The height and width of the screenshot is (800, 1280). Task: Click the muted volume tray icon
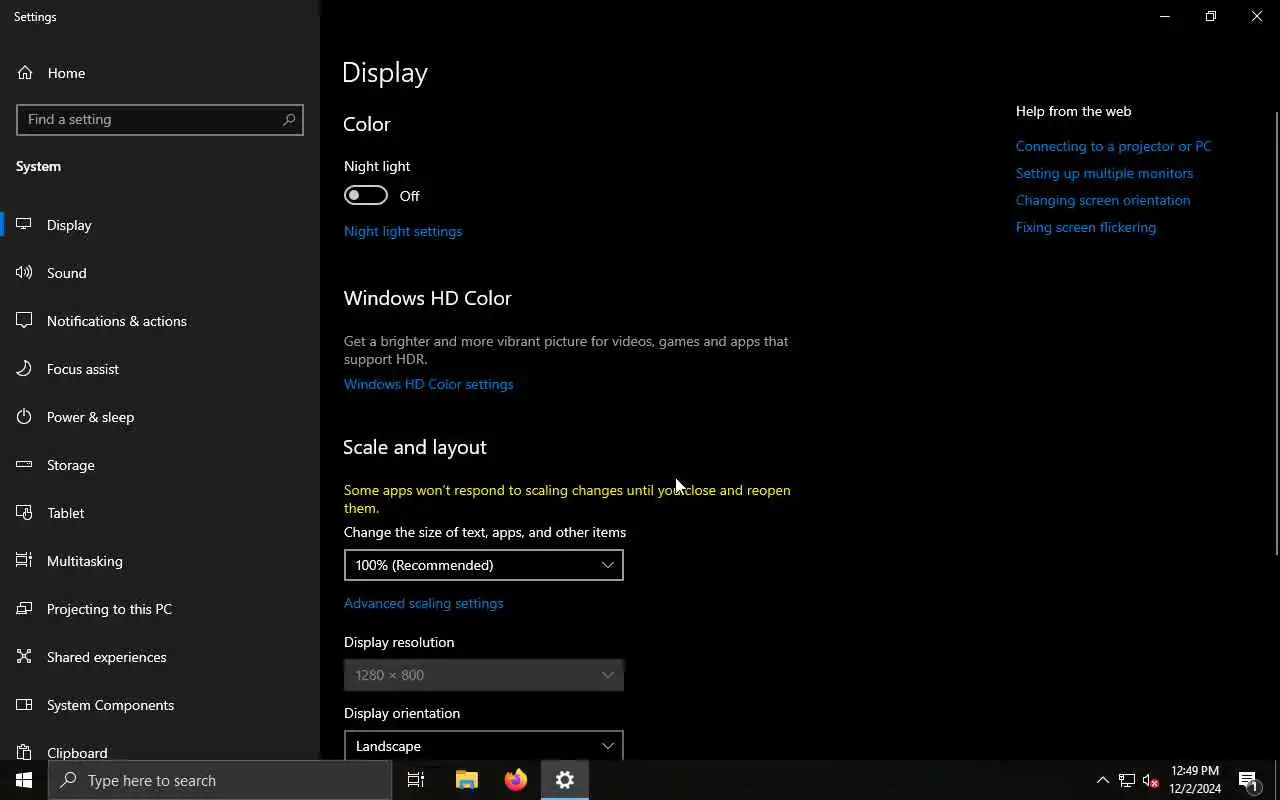pyautogui.click(x=1151, y=780)
